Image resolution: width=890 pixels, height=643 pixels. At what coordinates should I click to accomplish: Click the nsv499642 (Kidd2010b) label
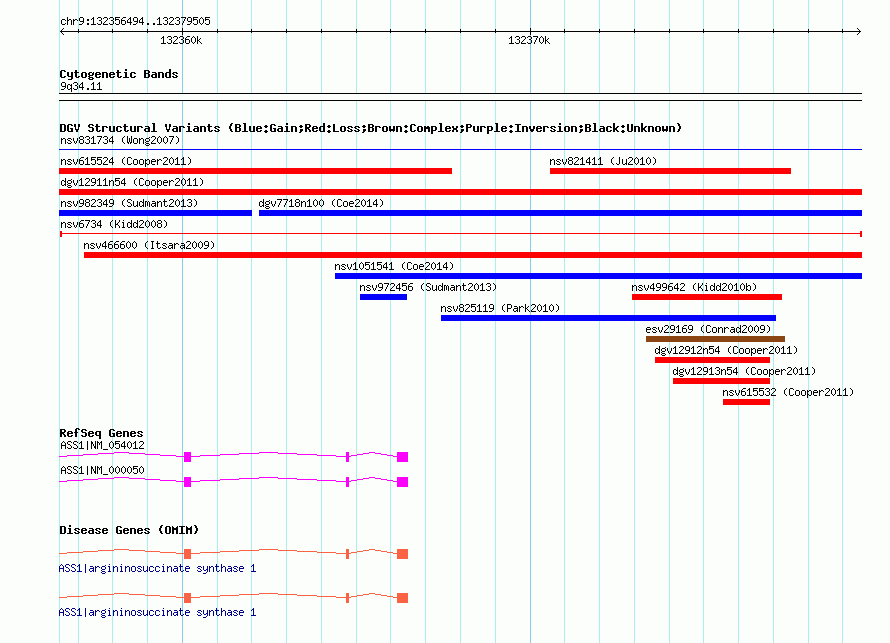pos(694,287)
